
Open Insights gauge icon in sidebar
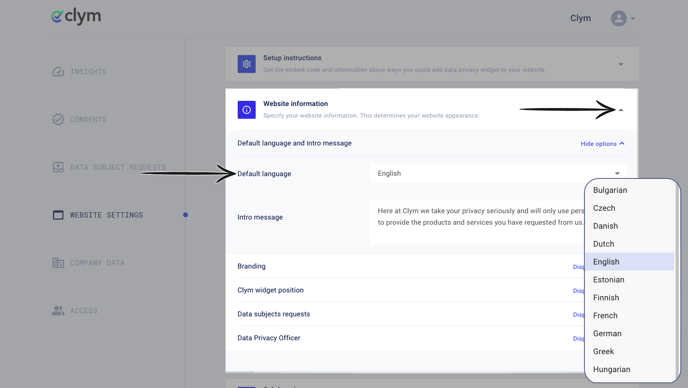click(58, 72)
